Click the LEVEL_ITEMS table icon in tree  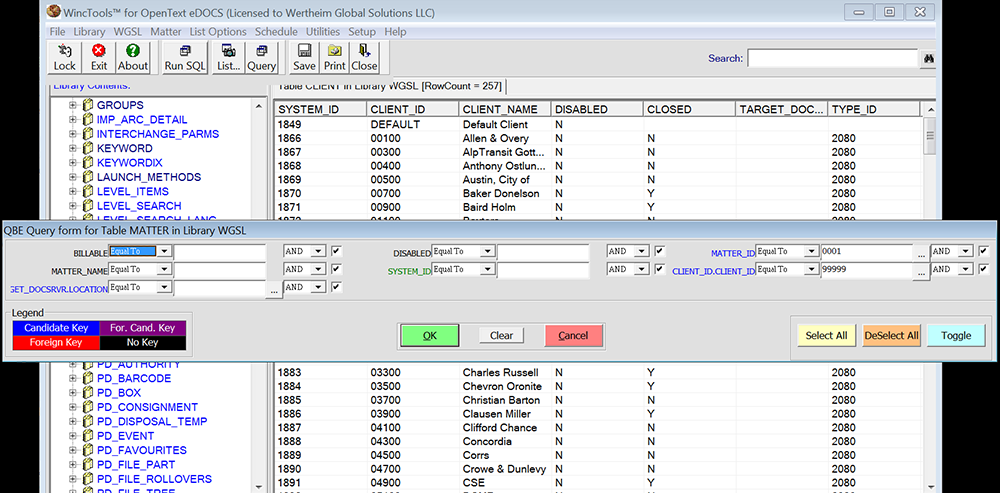88,191
